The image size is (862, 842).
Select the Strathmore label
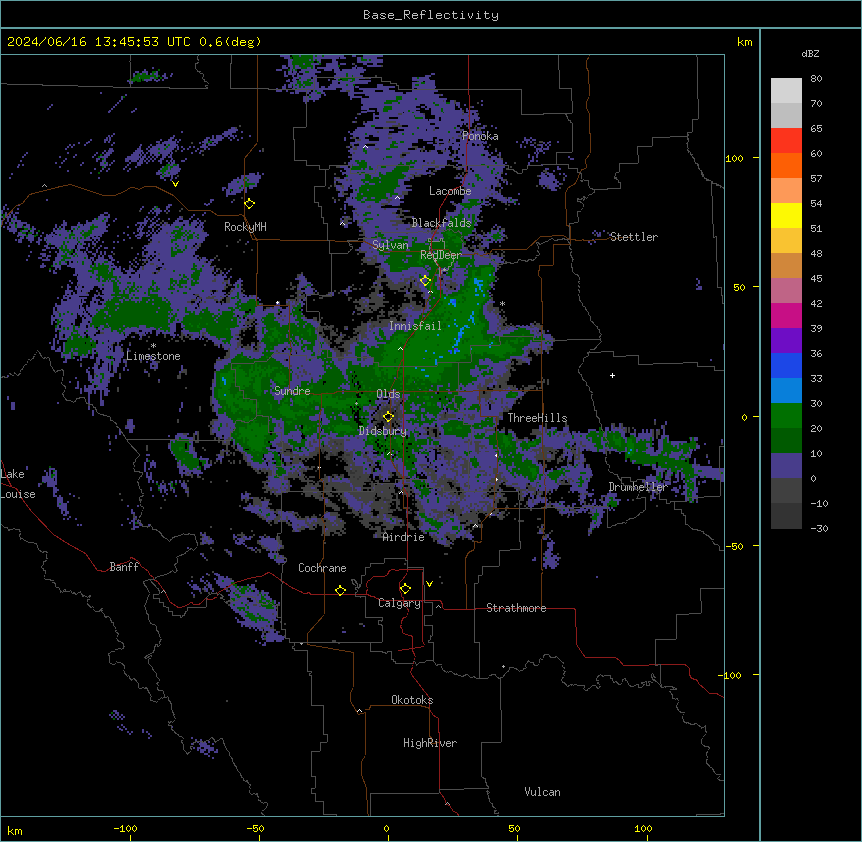tap(516, 608)
